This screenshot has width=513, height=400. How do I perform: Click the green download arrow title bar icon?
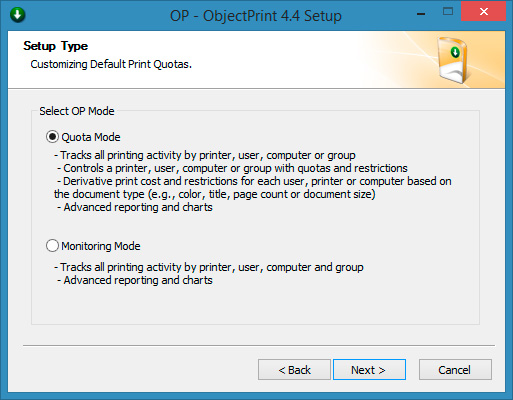pos(18,15)
